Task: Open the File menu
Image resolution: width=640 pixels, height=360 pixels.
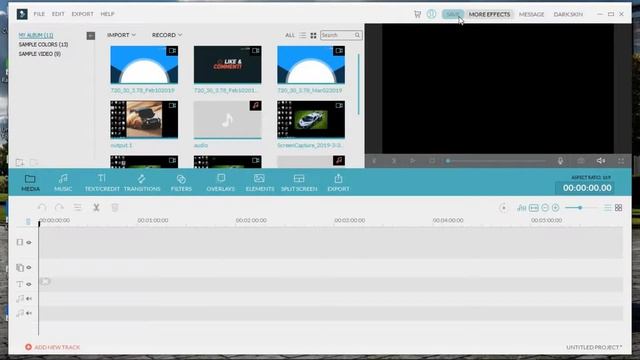Action: click(39, 14)
